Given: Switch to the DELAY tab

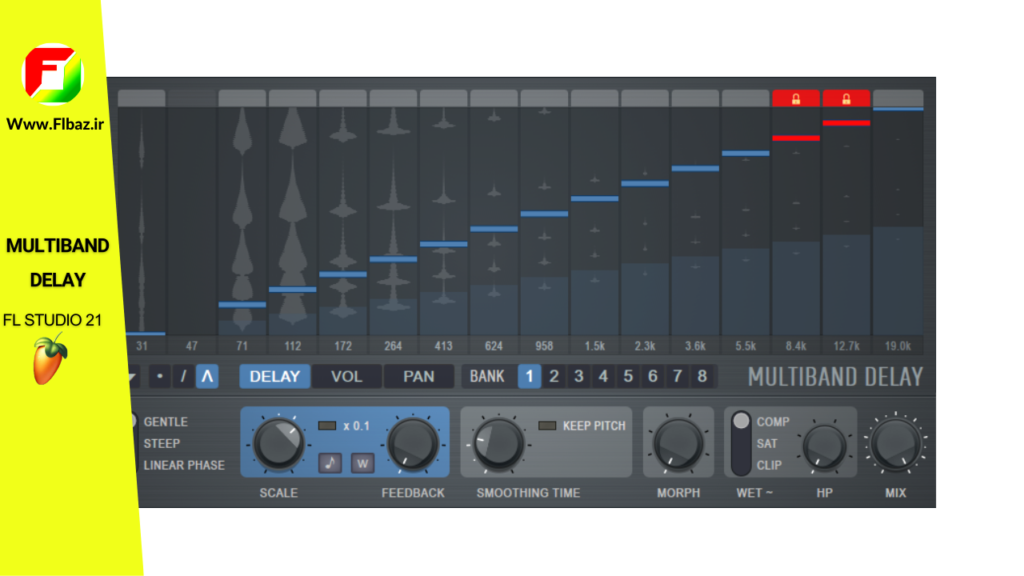Looking at the screenshot, I should 274,377.
